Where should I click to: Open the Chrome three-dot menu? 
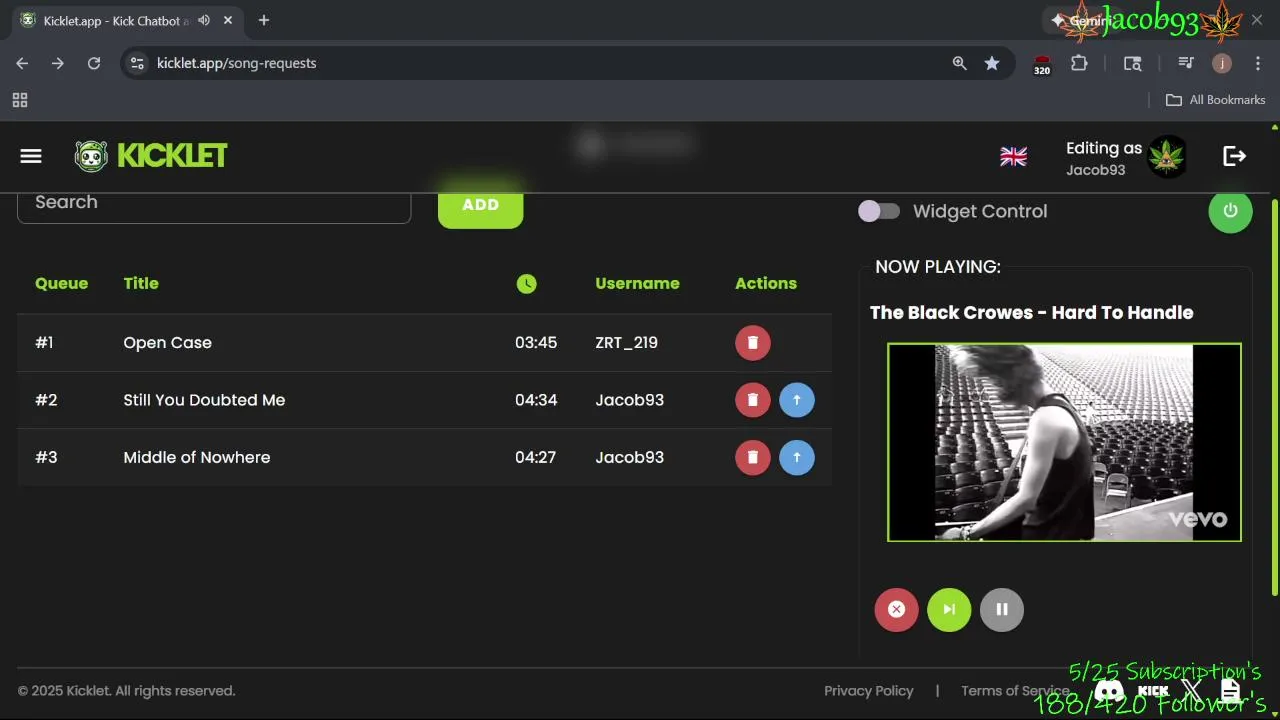[1257, 63]
